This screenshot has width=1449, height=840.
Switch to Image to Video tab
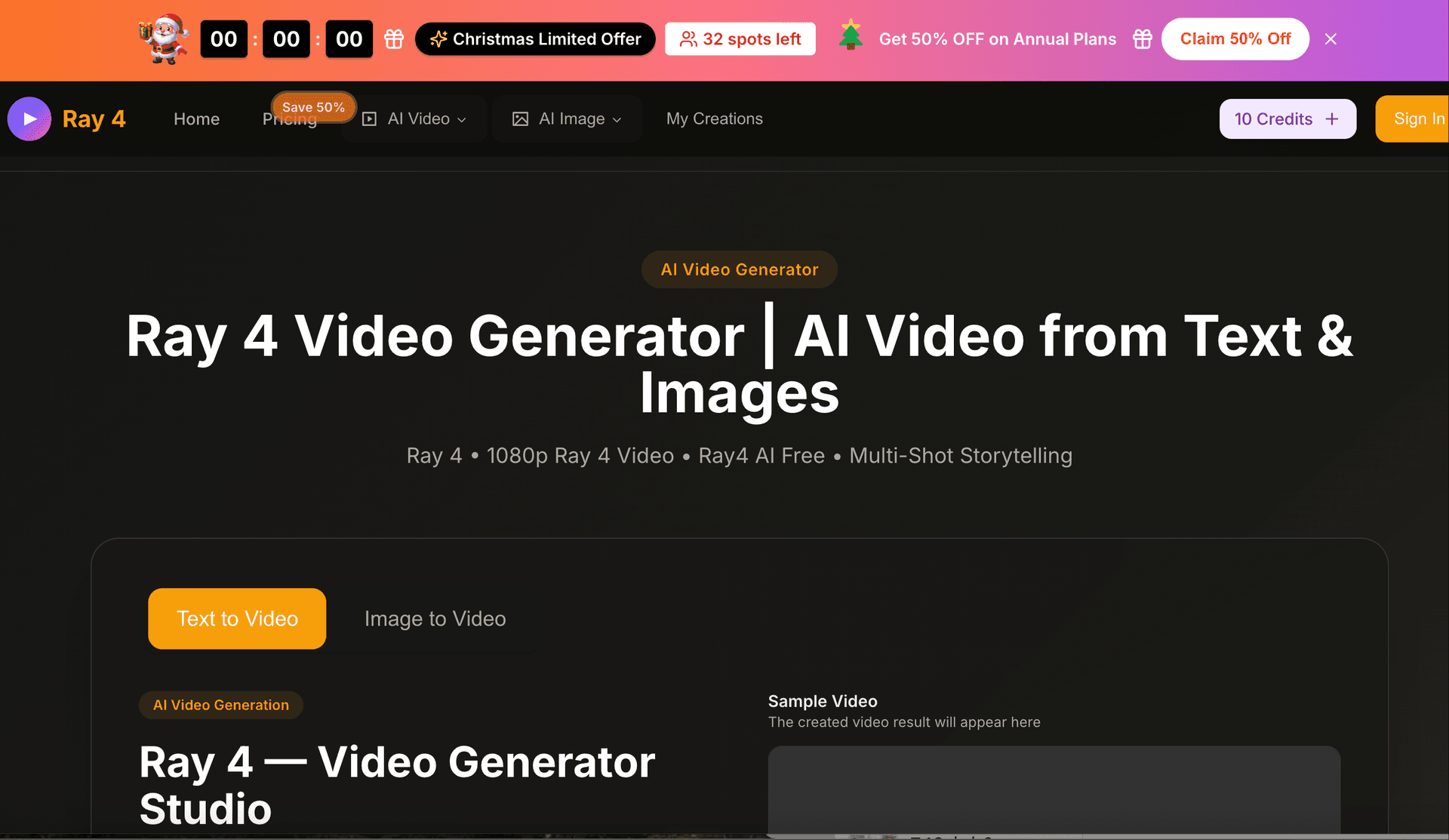click(435, 619)
